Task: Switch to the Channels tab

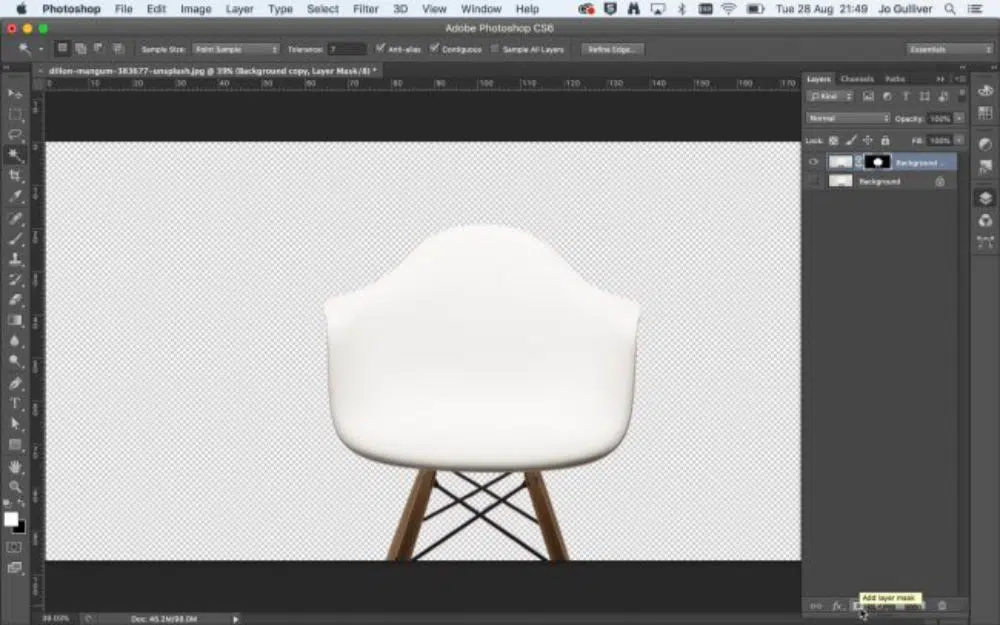Action: point(856,79)
